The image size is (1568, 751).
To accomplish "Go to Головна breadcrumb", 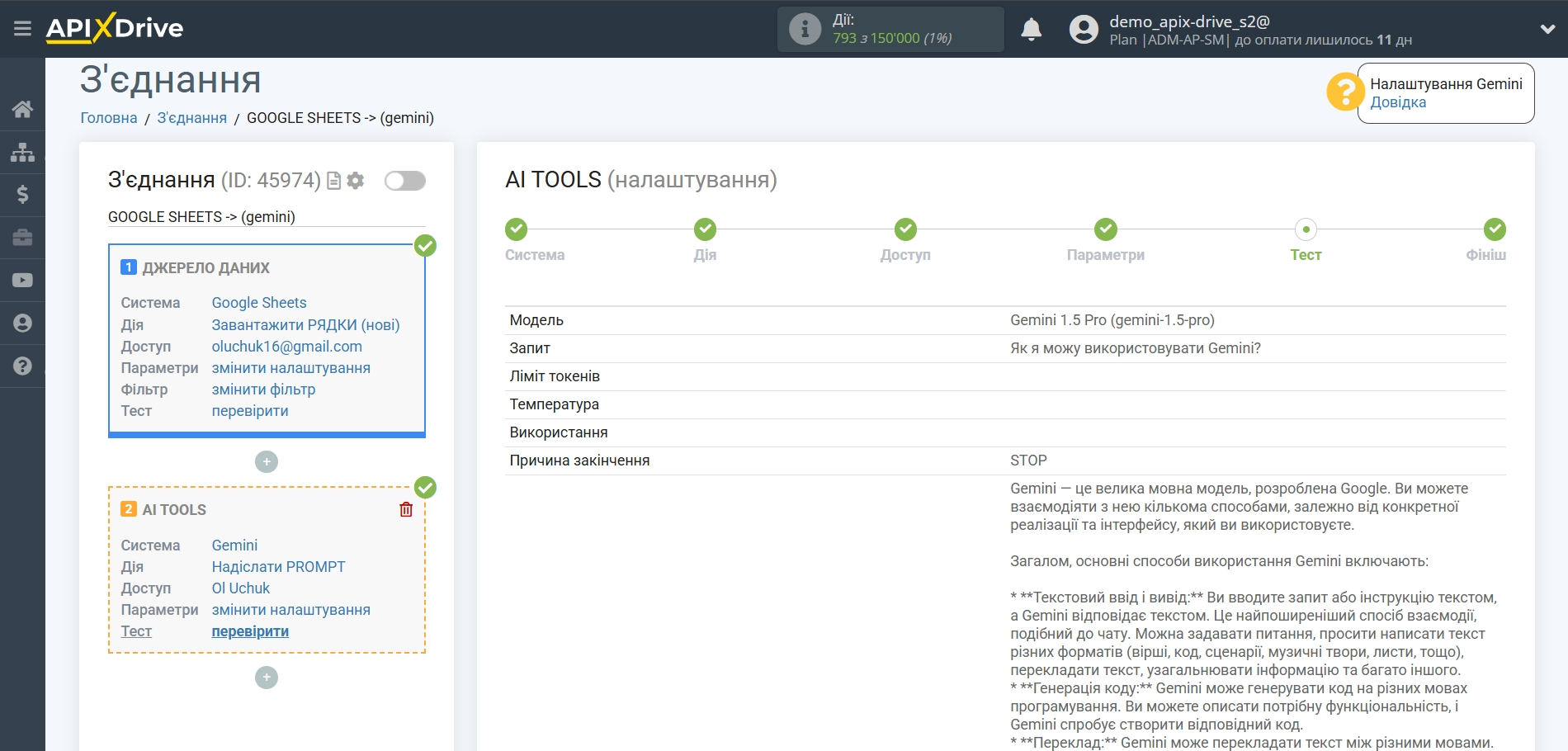I will click(109, 118).
